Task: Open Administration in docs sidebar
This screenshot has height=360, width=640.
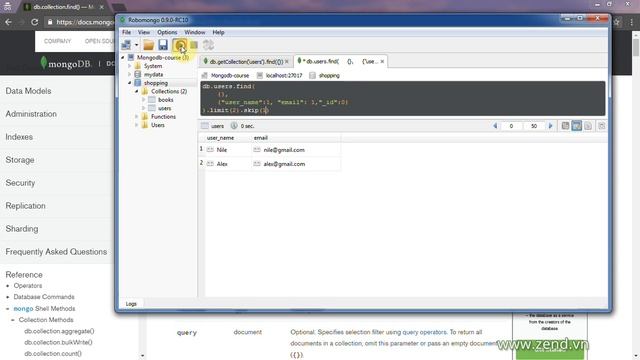Action: coord(31,114)
